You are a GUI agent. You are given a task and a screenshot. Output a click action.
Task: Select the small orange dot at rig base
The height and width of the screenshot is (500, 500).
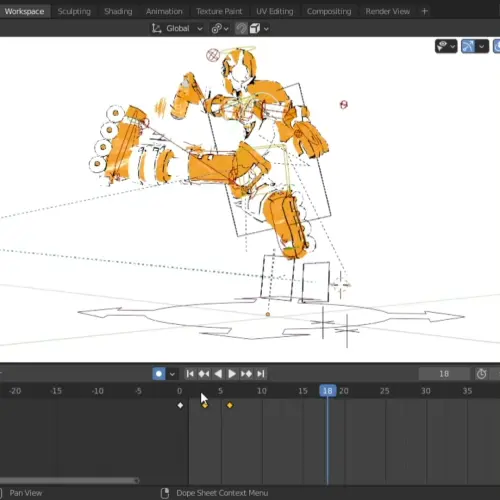[x=268, y=314]
